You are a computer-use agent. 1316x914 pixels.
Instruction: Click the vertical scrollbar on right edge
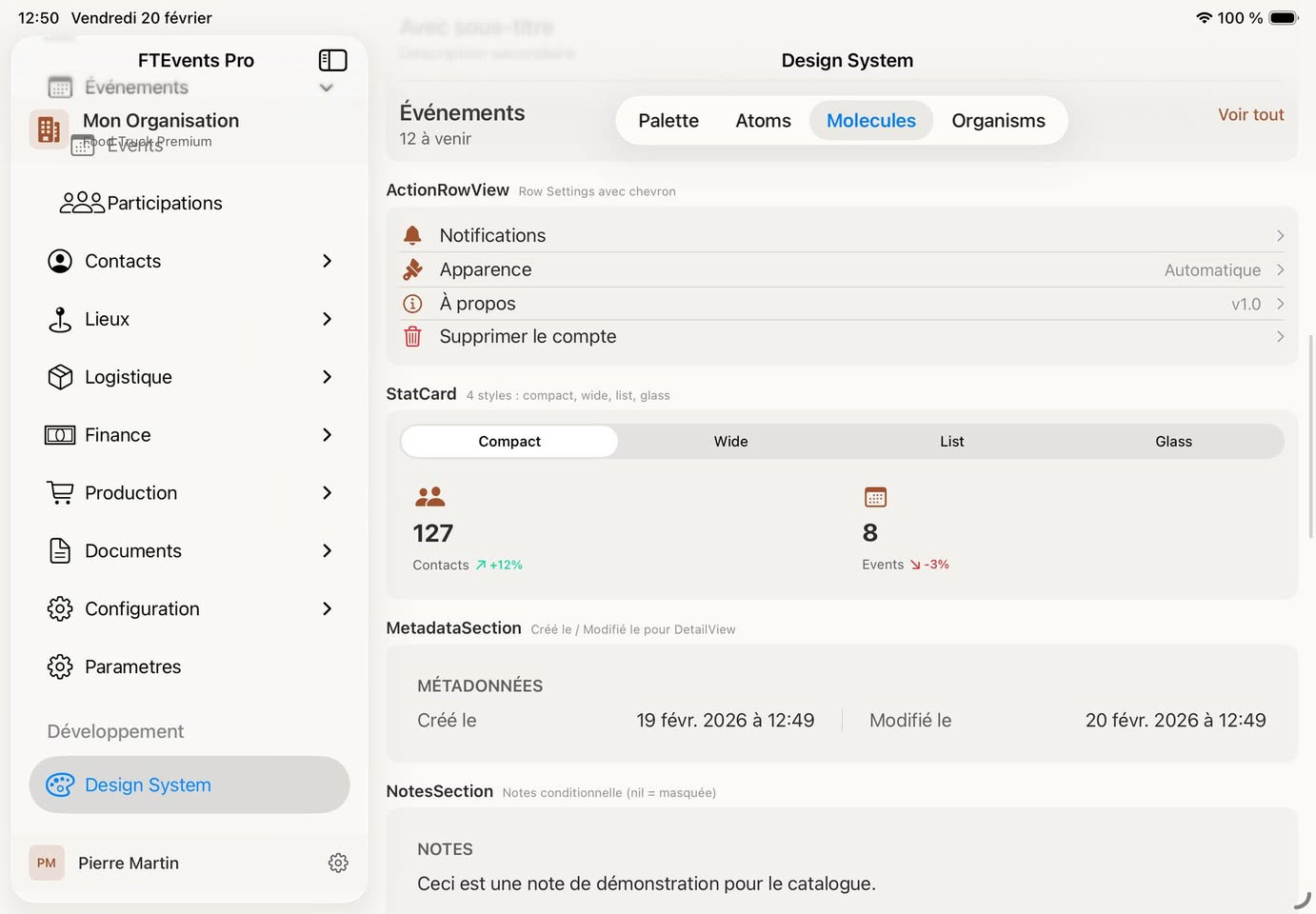(x=1310, y=436)
